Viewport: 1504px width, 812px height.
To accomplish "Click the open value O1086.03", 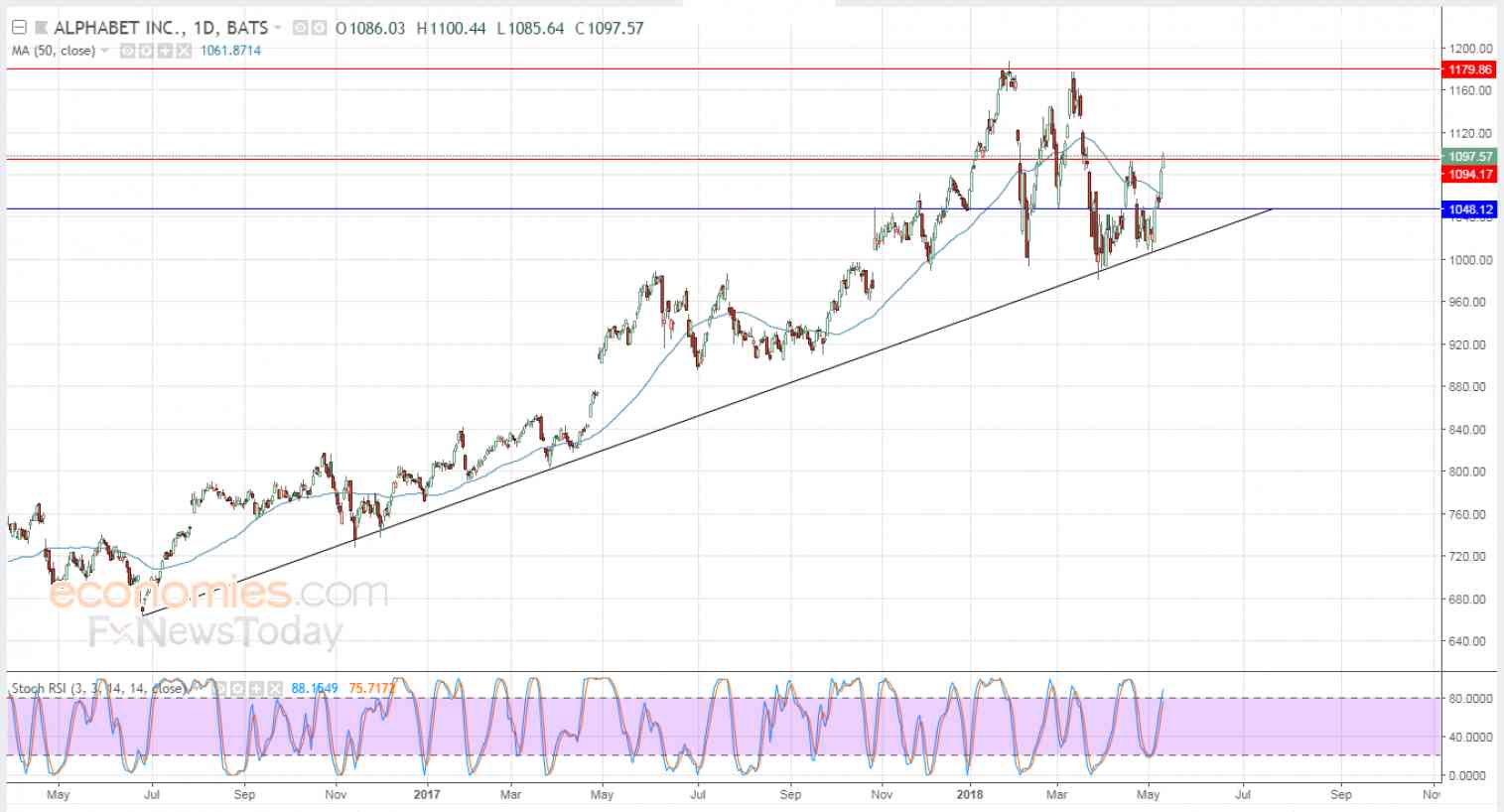I will (x=371, y=28).
